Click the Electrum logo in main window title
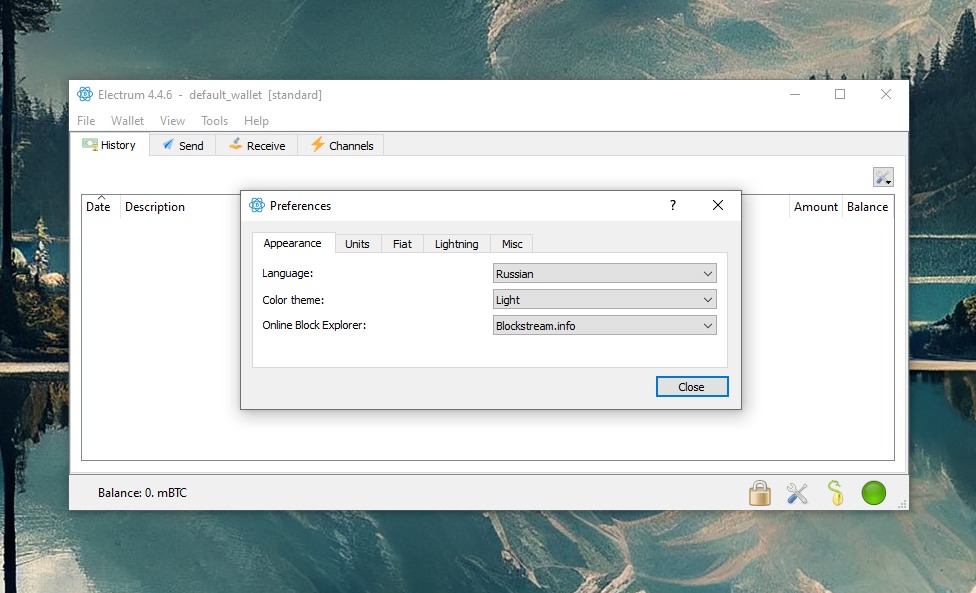The width and height of the screenshot is (976, 593). point(85,95)
